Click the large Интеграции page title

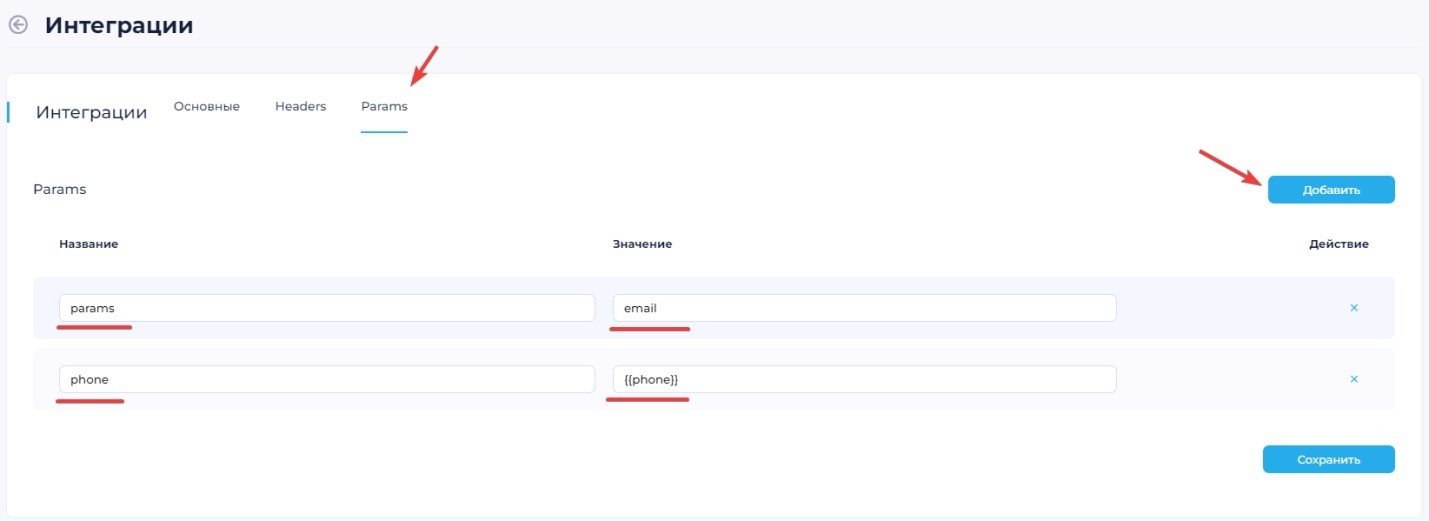(119, 26)
